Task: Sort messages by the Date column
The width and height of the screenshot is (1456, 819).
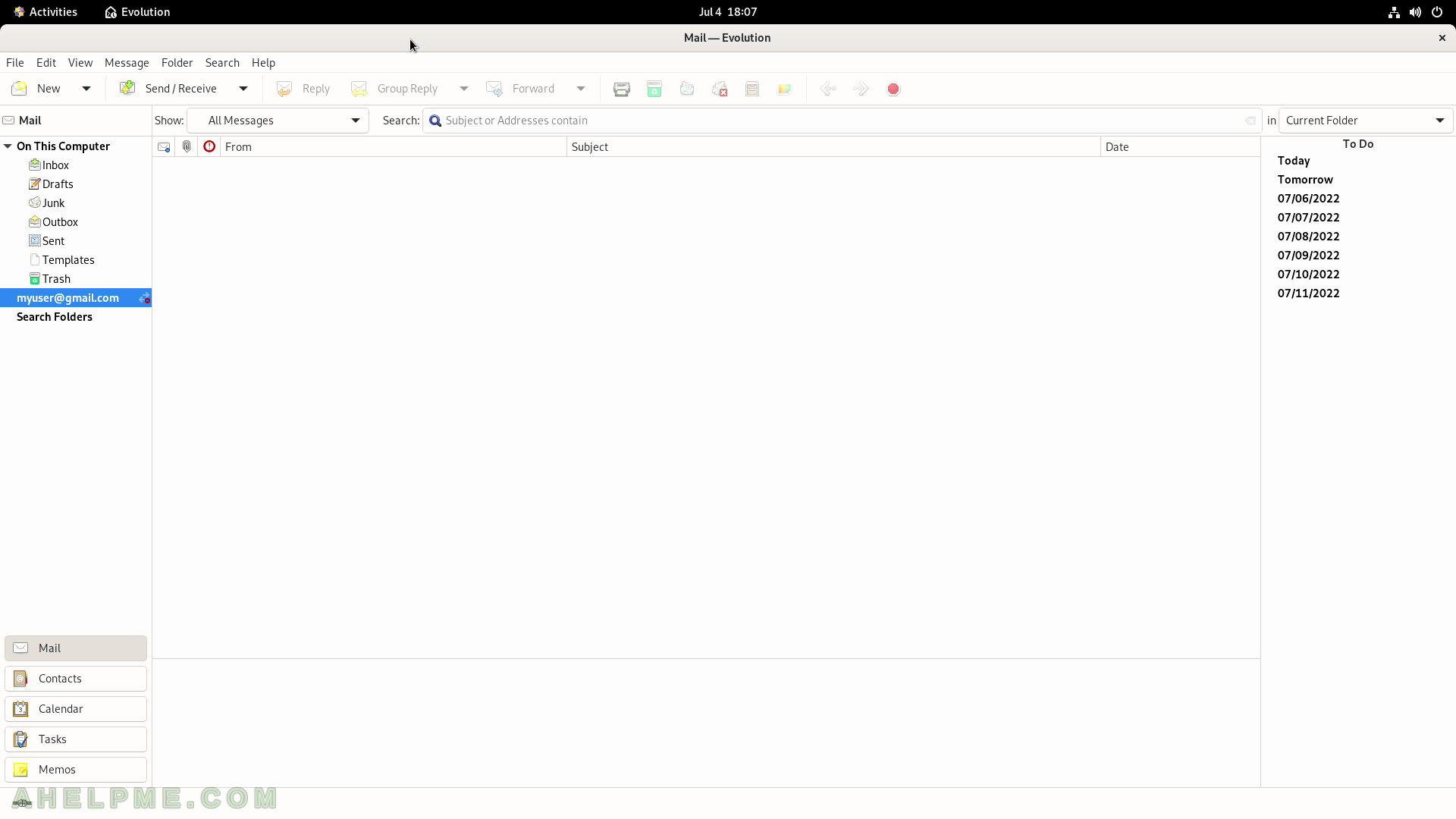Action: tap(1180, 147)
